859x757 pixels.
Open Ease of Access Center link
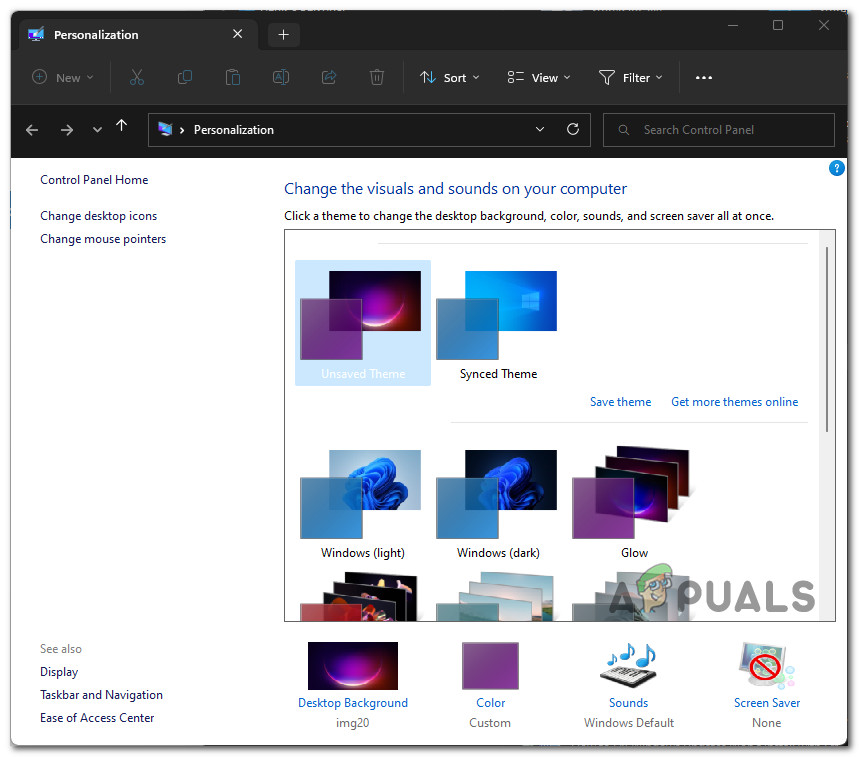pyautogui.click(x=97, y=718)
